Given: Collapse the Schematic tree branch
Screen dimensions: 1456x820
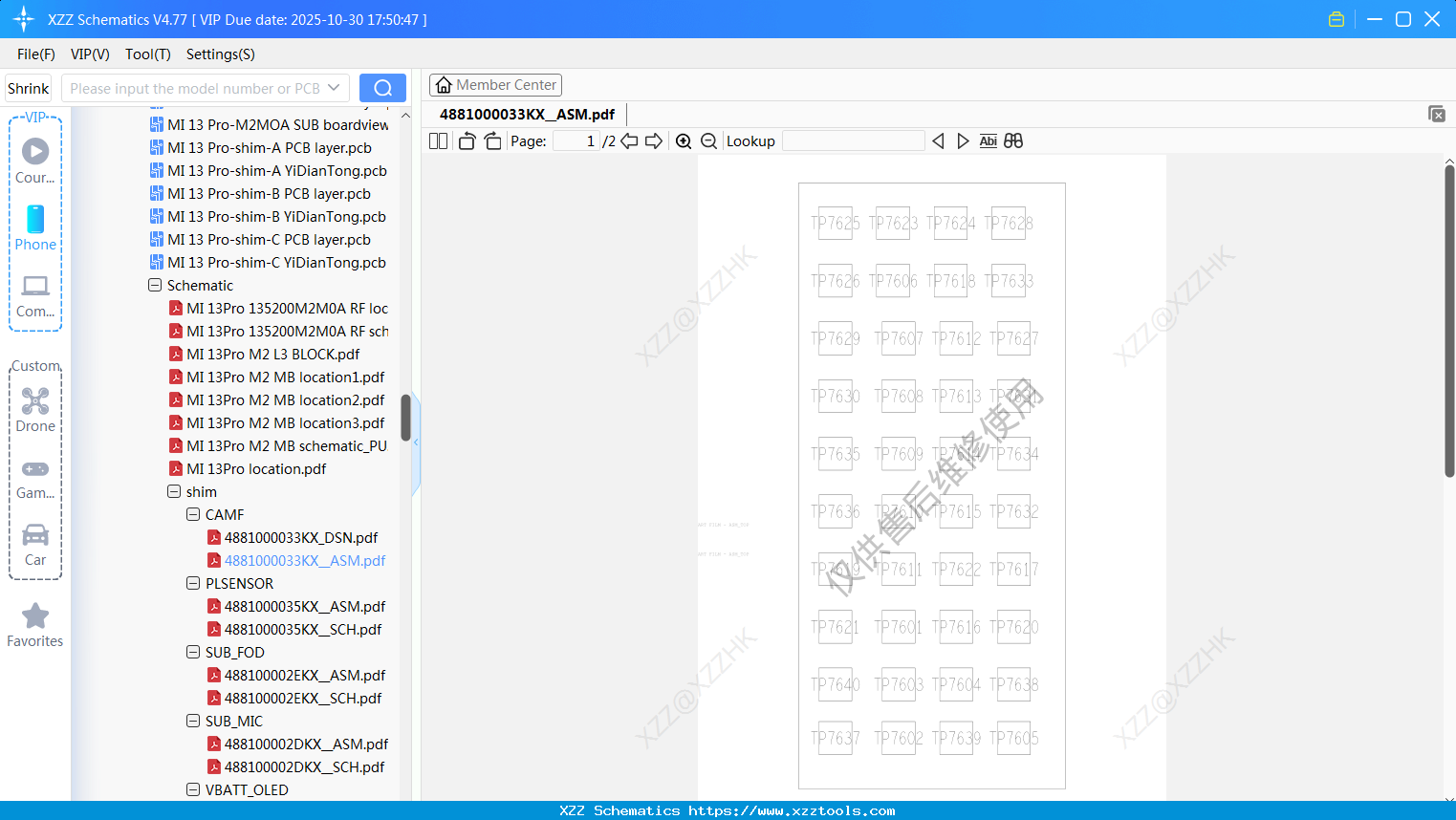Looking at the screenshot, I should [x=154, y=285].
